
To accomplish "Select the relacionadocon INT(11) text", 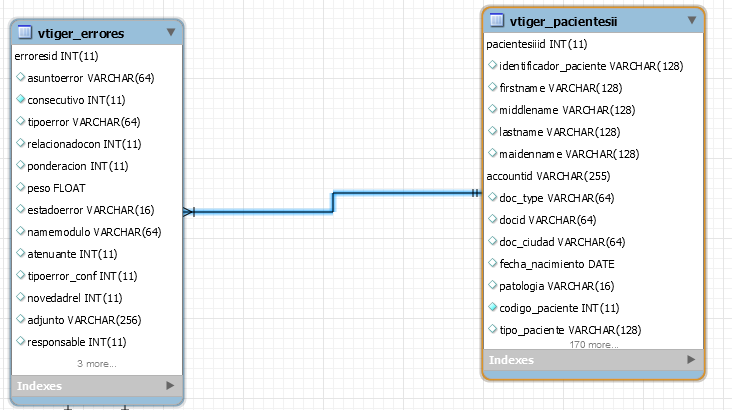I will coord(84,144).
